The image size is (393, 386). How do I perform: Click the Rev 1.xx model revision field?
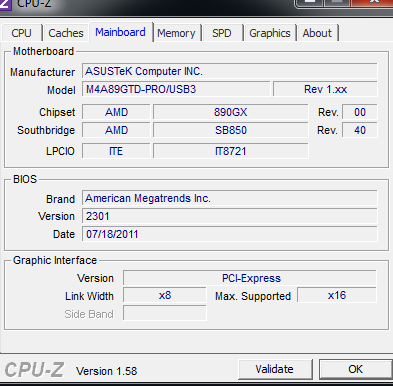(325, 89)
